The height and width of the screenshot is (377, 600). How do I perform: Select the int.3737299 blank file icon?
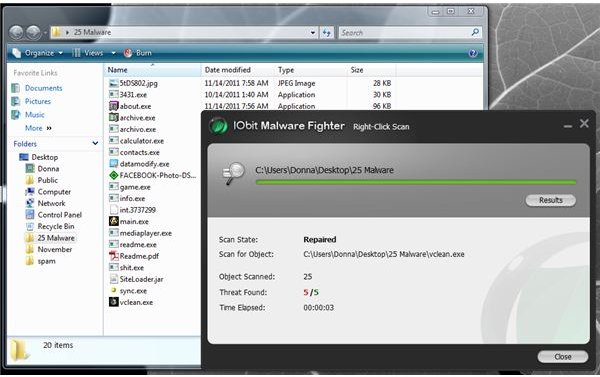[x=114, y=210]
